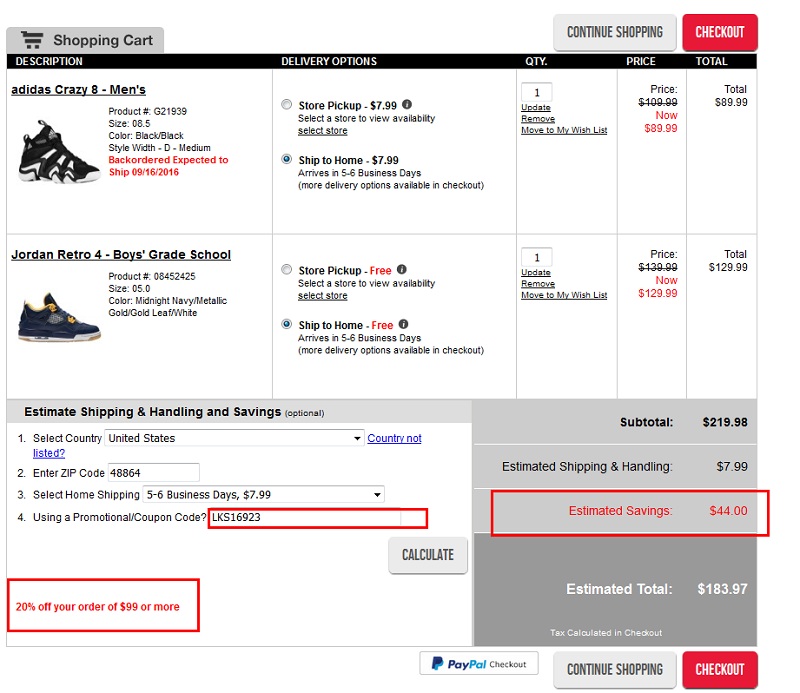
Task: Select Store Pickup $7.99 for adidas Crazy 8
Action: 287,105
